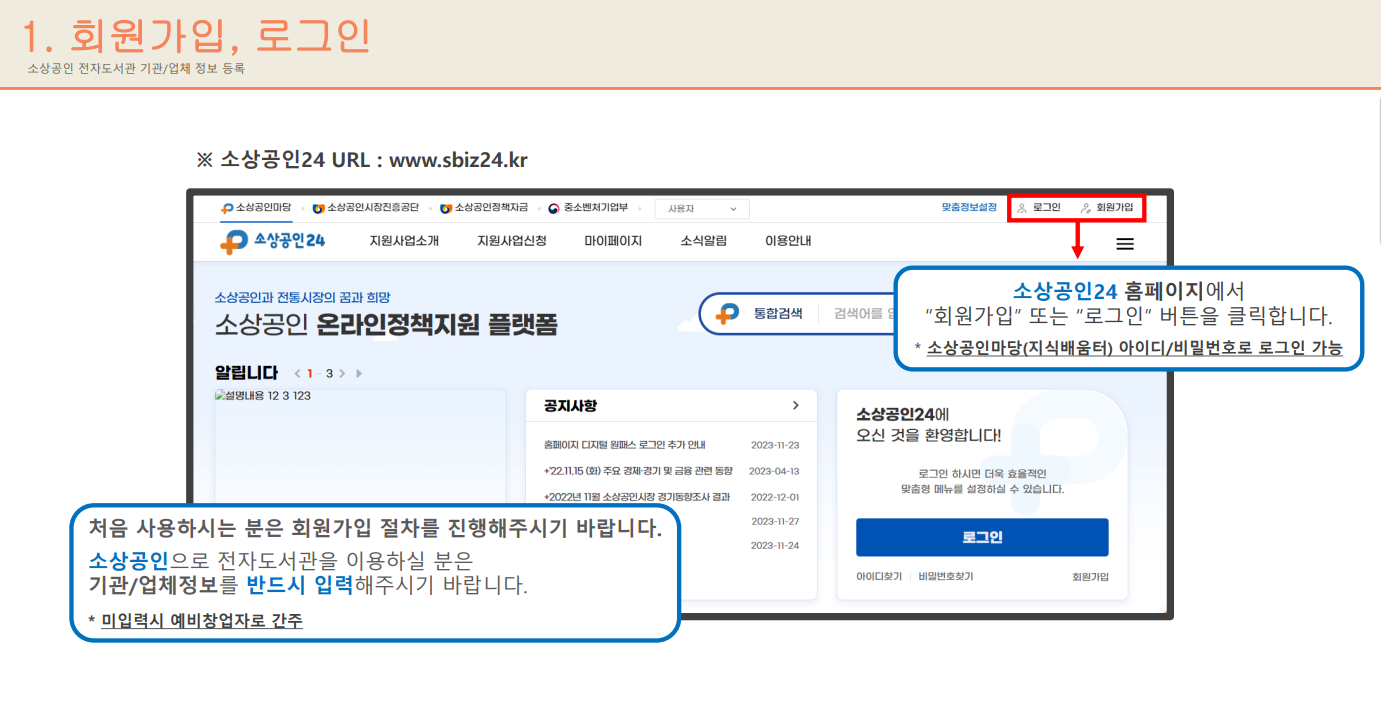Click the blue 로그인 button
Image resolution: width=1381 pixels, height=706 pixels.
click(982, 537)
